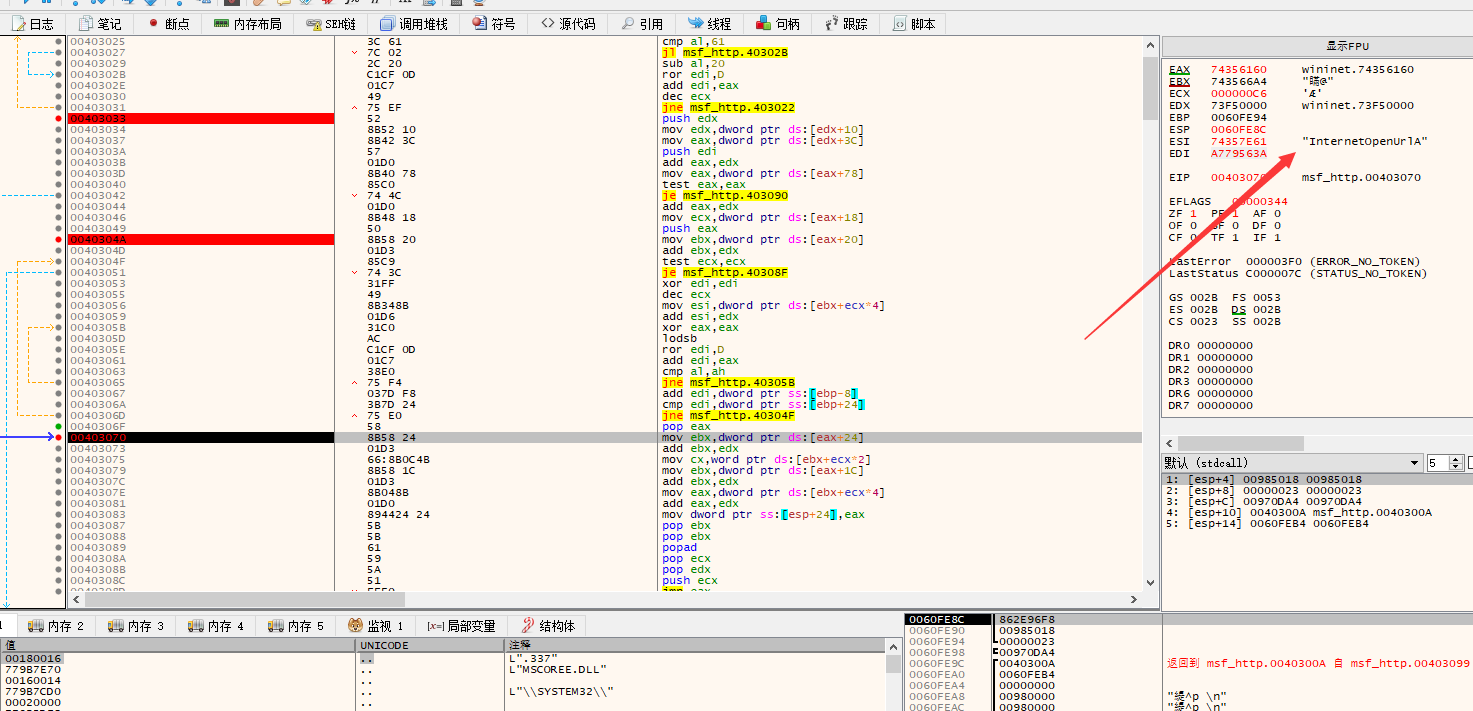Select the DR0 debug register value

click(x=1224, y=346)
